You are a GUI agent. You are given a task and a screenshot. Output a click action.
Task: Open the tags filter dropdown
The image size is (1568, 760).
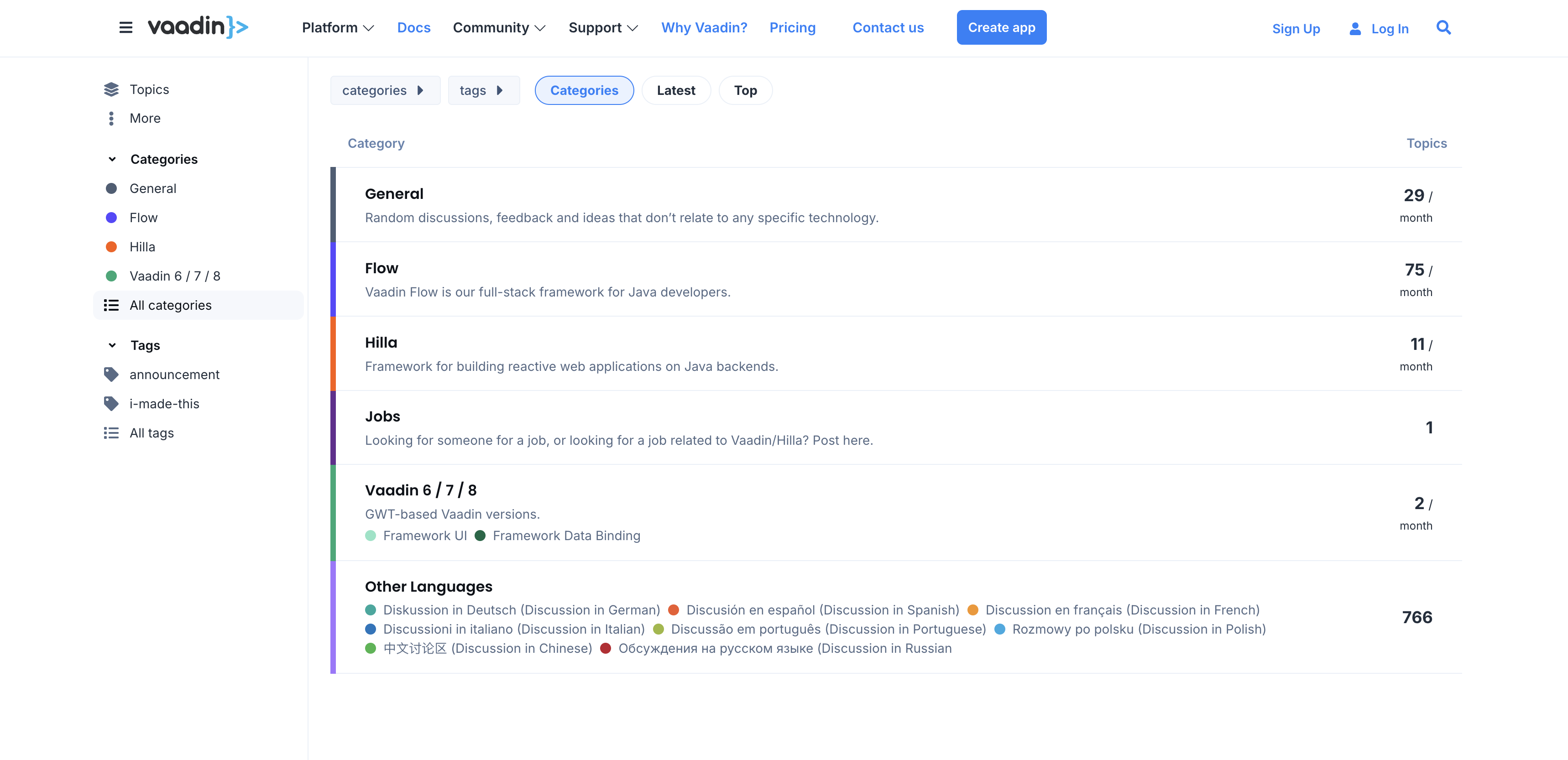484,91
